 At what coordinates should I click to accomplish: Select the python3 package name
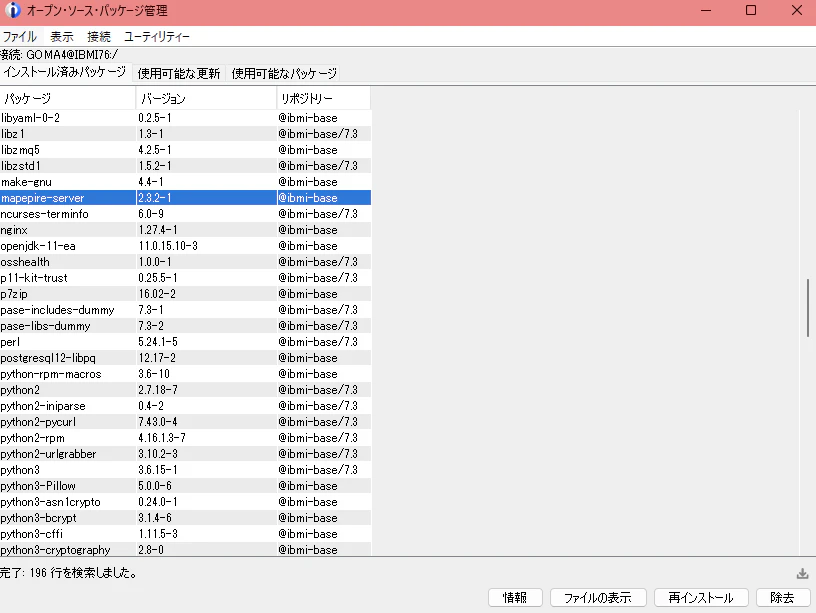tap(20, 470)
